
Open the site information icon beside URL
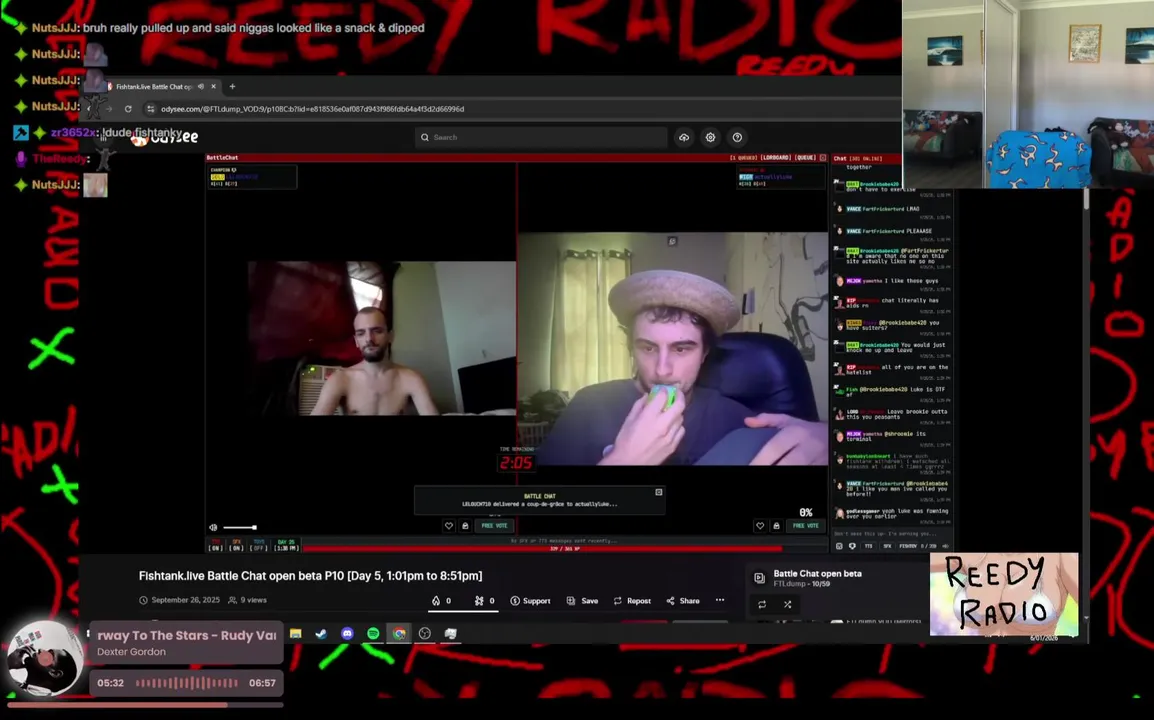coord(151,109)
